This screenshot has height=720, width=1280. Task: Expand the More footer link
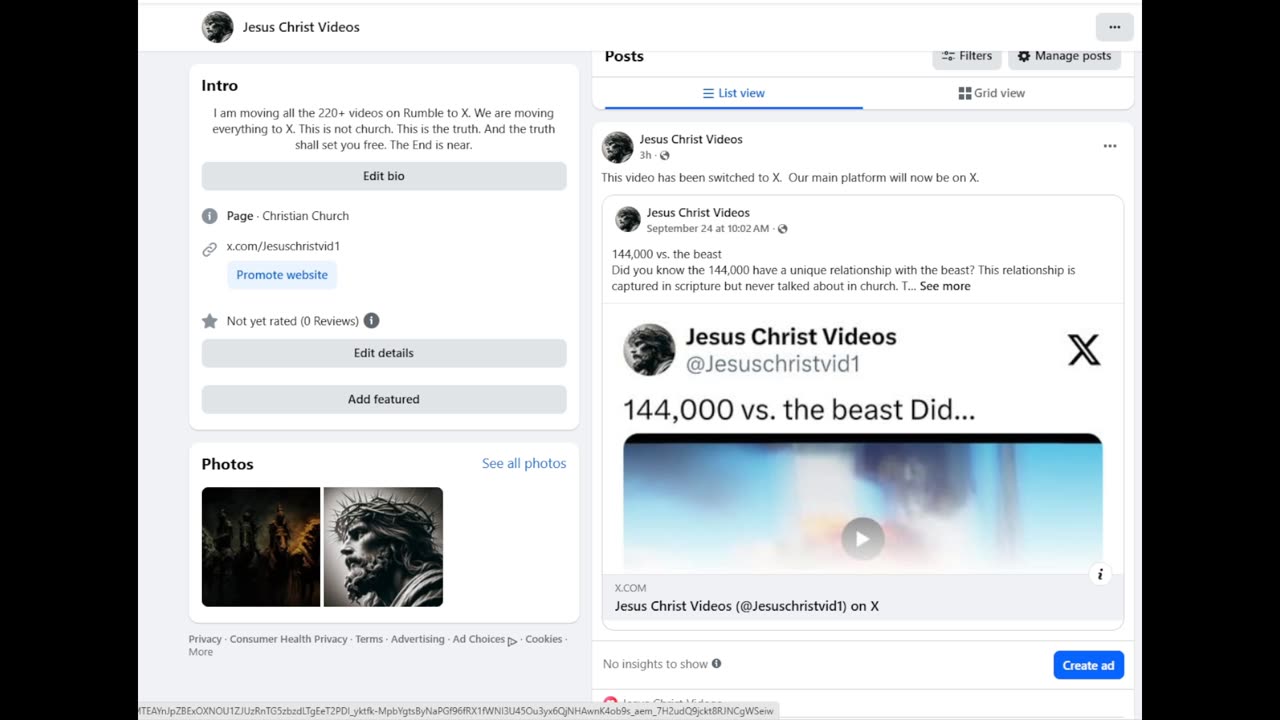201,652
